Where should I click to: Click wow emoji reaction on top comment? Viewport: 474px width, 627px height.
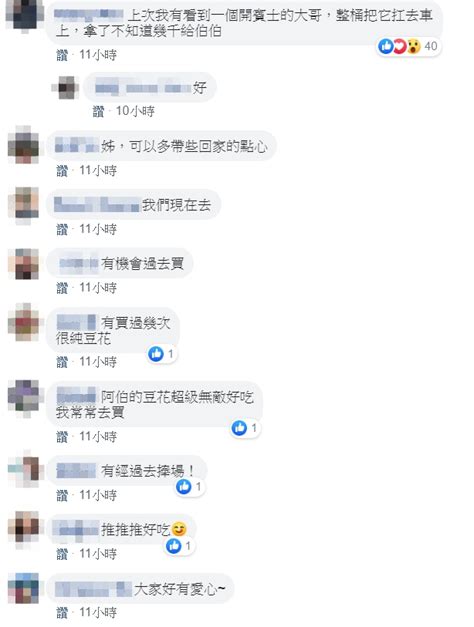(414, 46)
